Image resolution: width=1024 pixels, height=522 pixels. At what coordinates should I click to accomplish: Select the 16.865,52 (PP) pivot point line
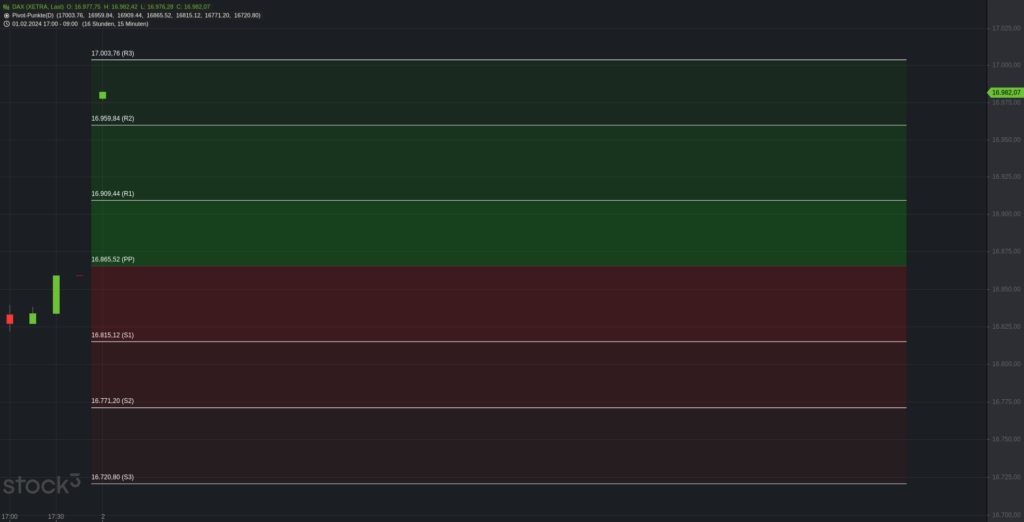tap(498, 266)
